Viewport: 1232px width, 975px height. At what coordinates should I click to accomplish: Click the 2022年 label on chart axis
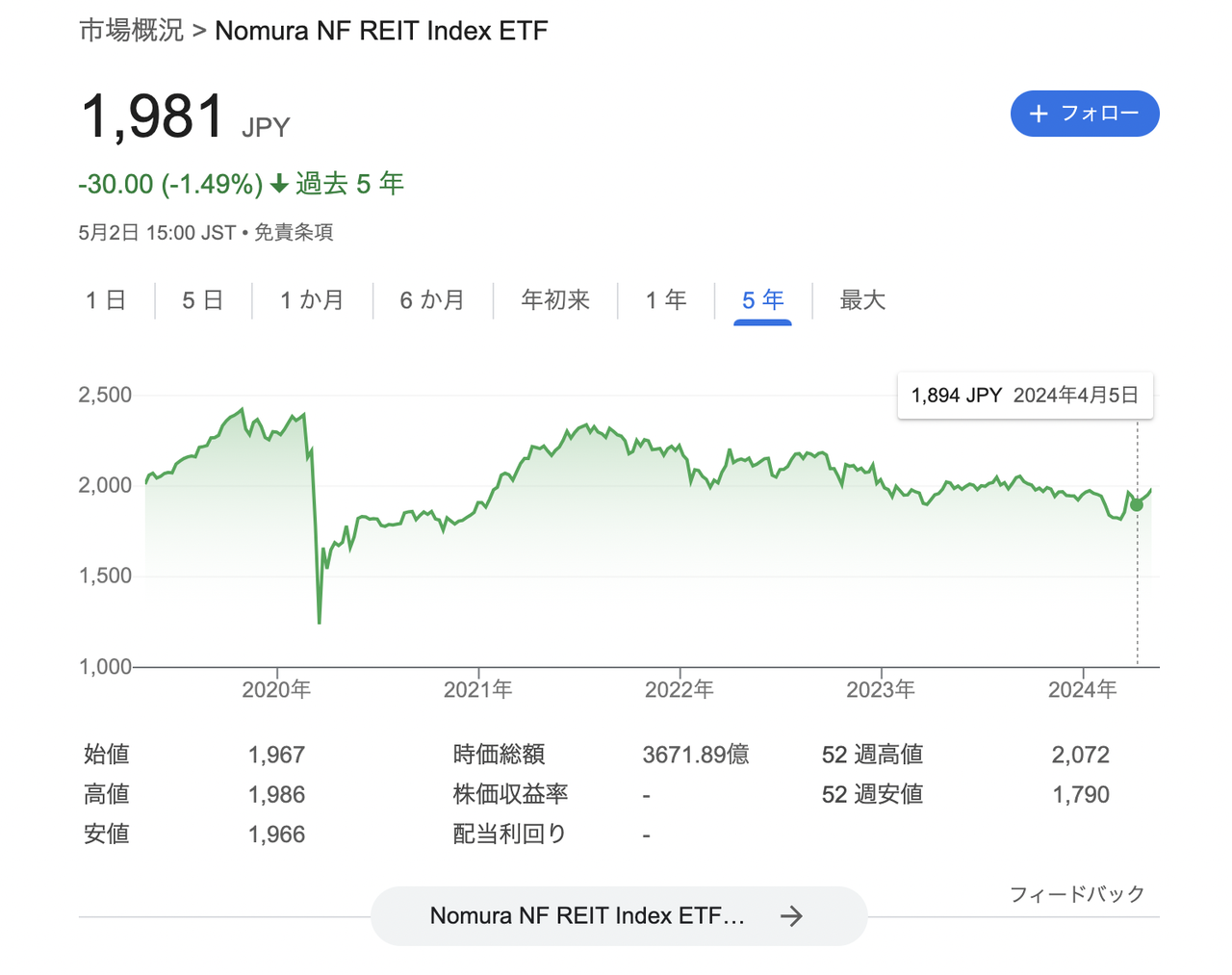pyautogui.click(x=680, y=689)
